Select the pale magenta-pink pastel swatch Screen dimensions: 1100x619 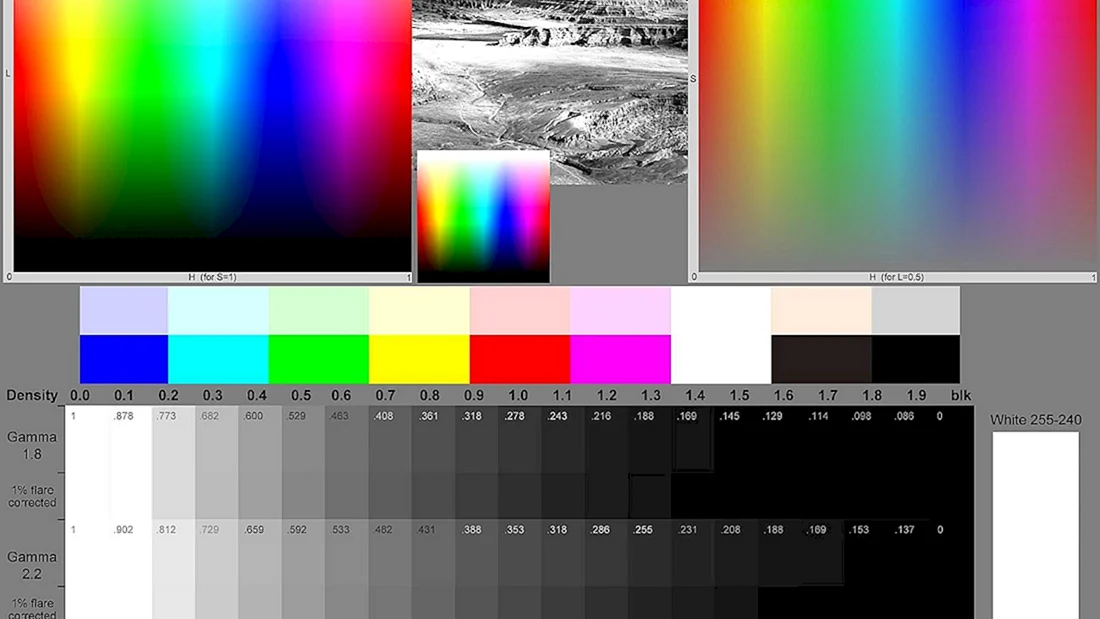[619, 310]
